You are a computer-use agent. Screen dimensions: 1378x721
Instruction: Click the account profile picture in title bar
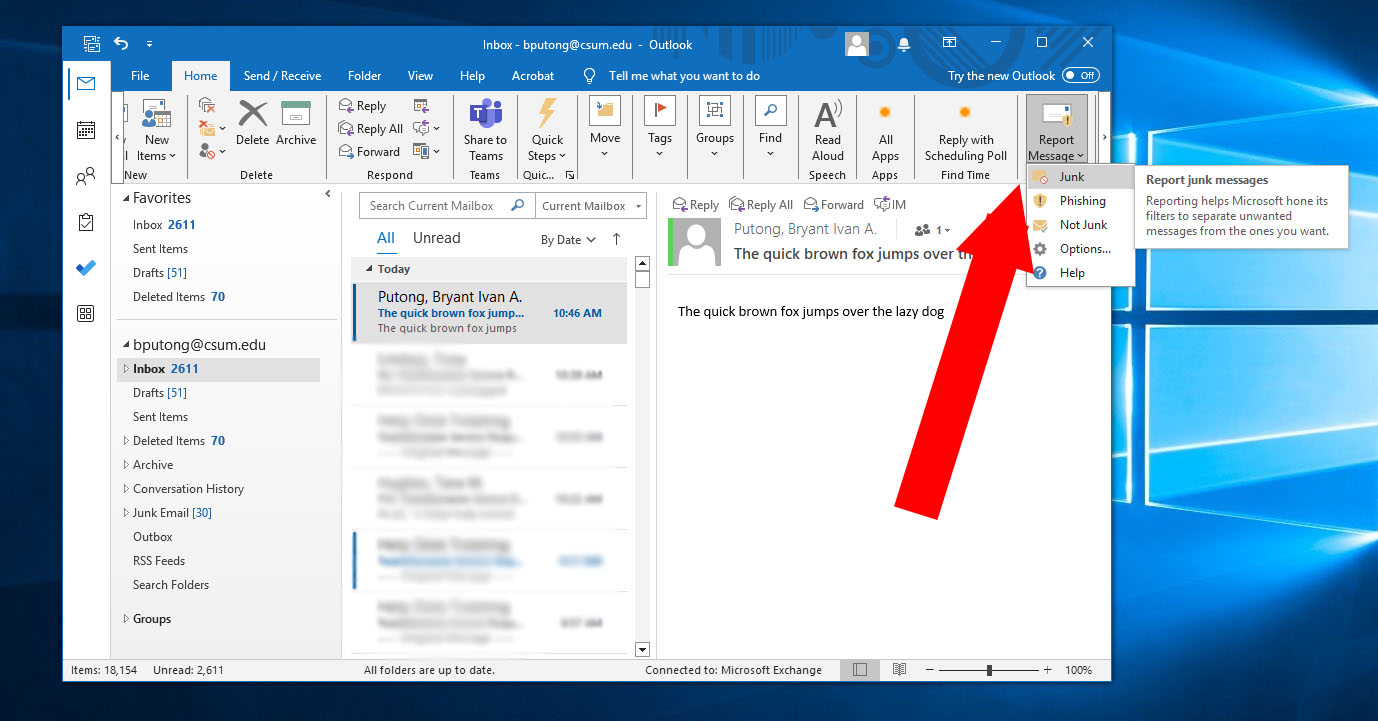coord(857,44)
